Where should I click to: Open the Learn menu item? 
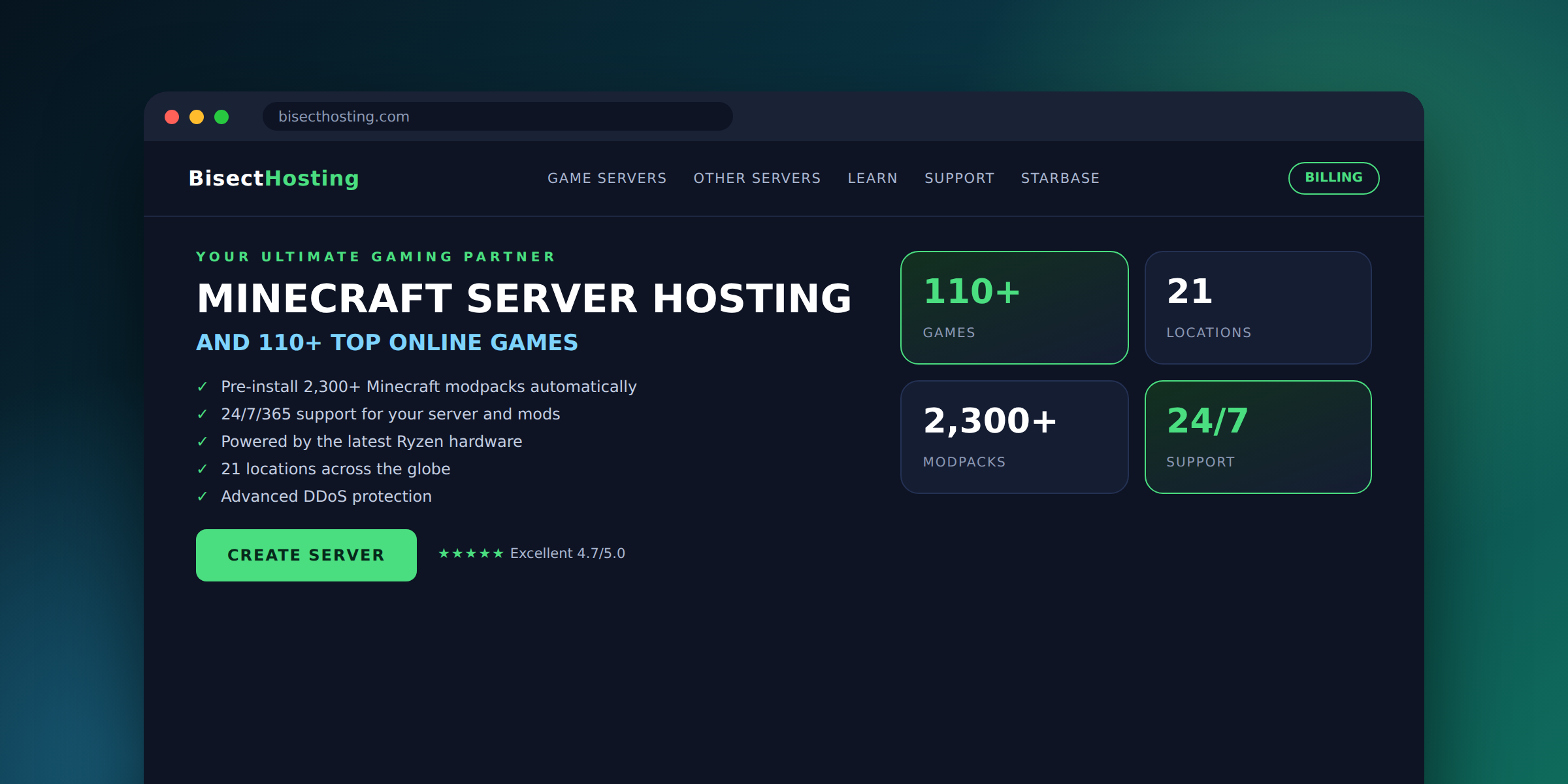coord(873,178)
